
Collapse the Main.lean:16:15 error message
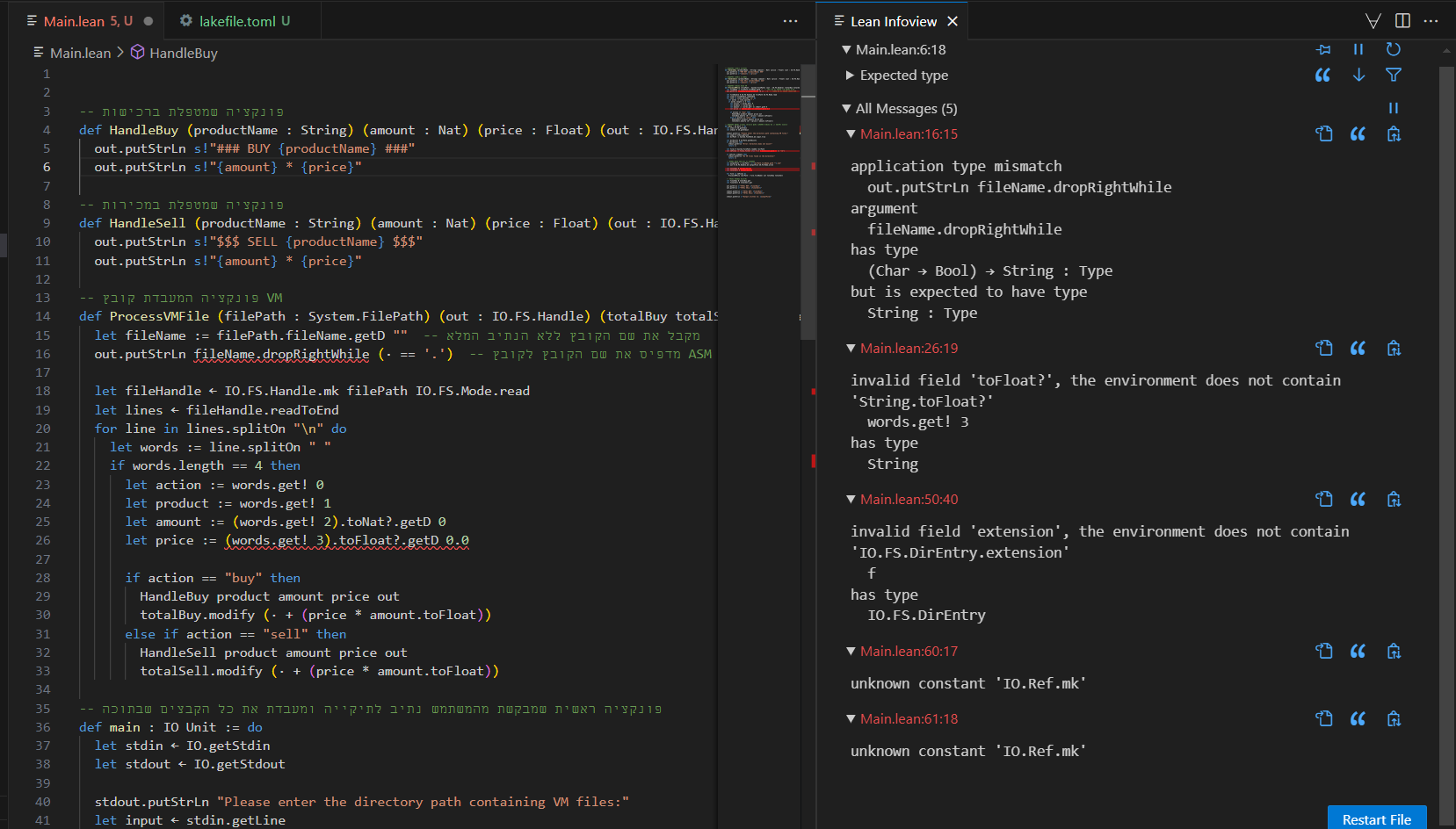coord(851,133)
